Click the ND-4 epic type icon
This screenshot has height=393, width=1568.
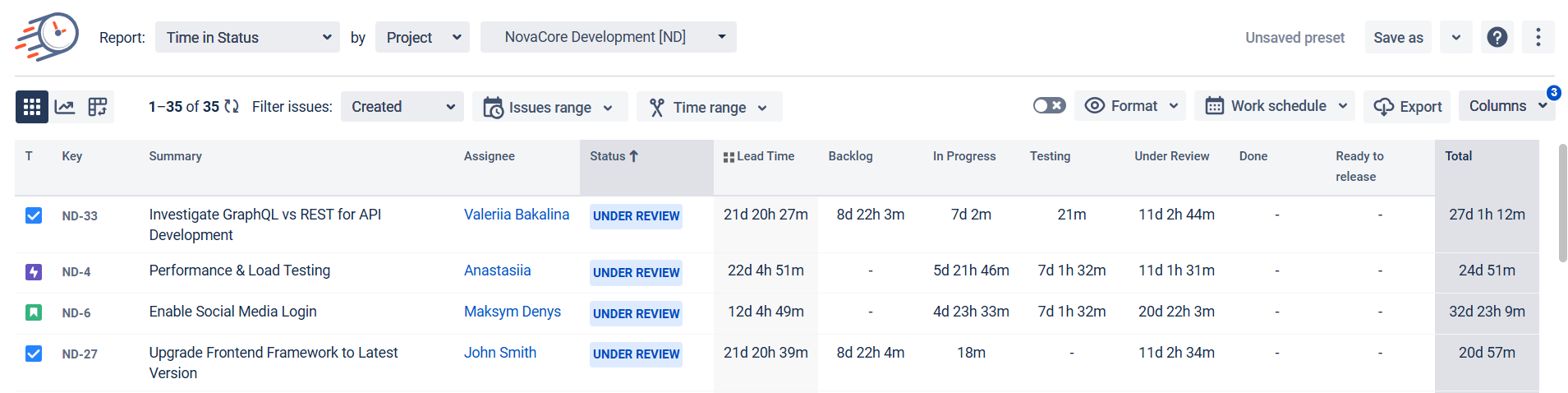click(34, 272)
